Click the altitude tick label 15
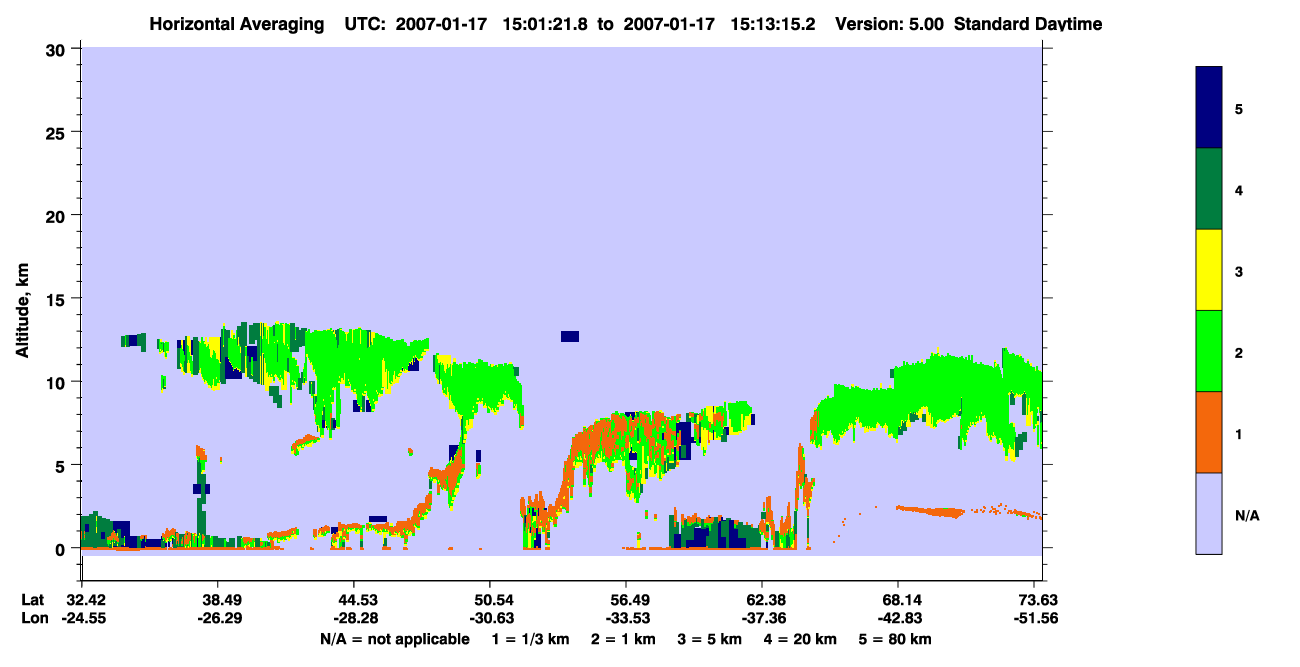This screenshot has height=667, width=1300. [x=58, y=299]
